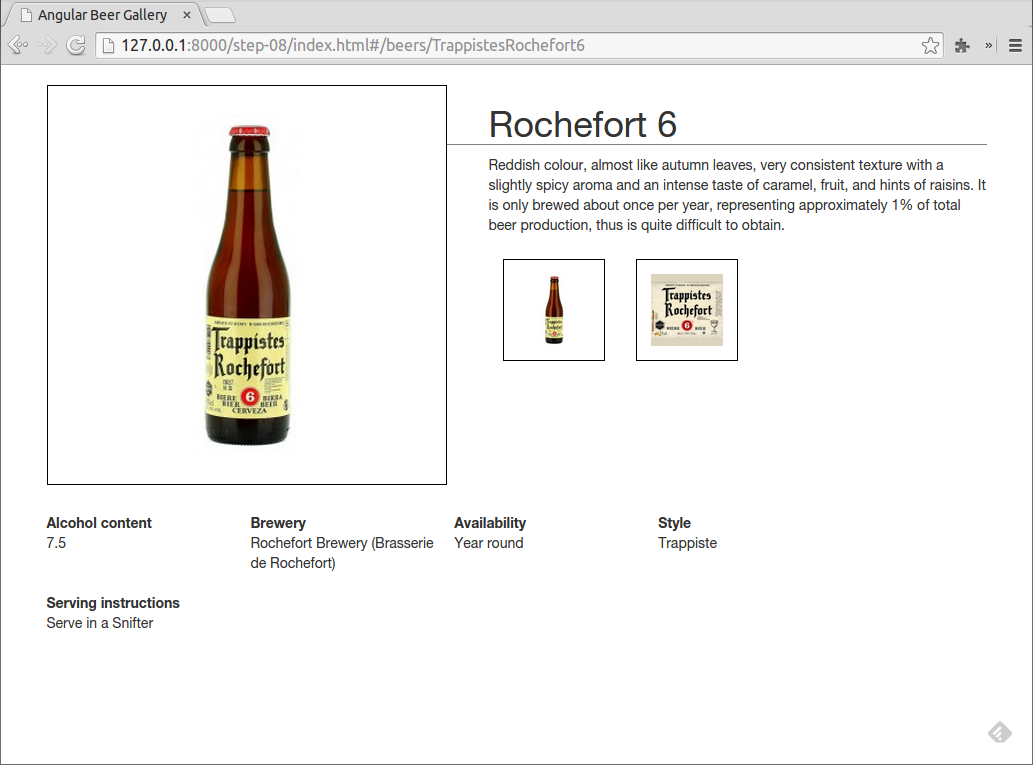Click the 'Reddish colour' description paragraph
1033x765 pixels.
click(737, 195)
